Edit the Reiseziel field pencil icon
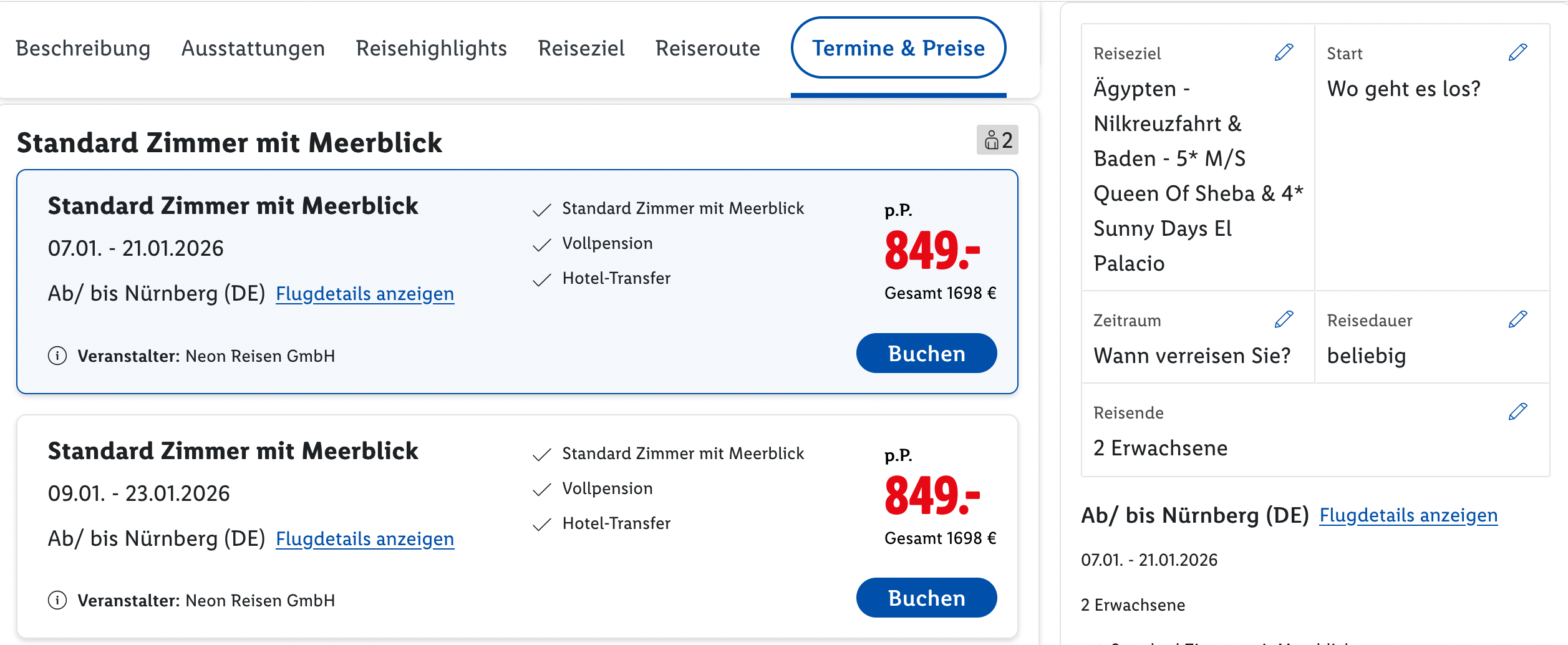The height and width of the screenshot is (645, 1568). pos(1284,52)
